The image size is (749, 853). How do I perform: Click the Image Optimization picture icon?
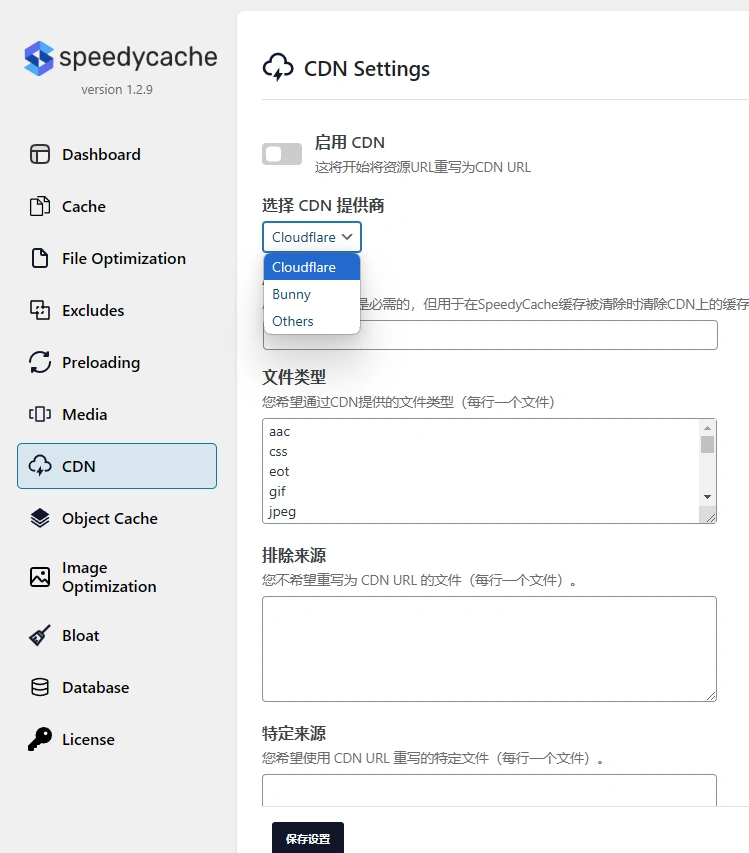[x=40, y=577]
